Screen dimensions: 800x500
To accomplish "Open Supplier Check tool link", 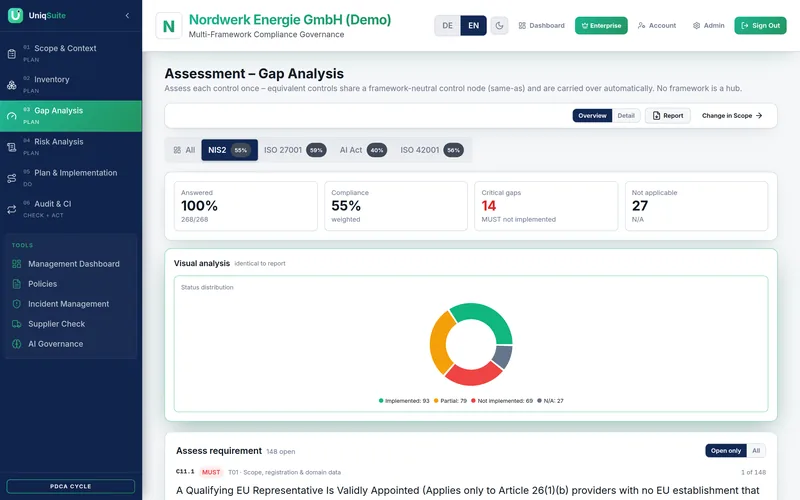I will click(x=71, y=323).
